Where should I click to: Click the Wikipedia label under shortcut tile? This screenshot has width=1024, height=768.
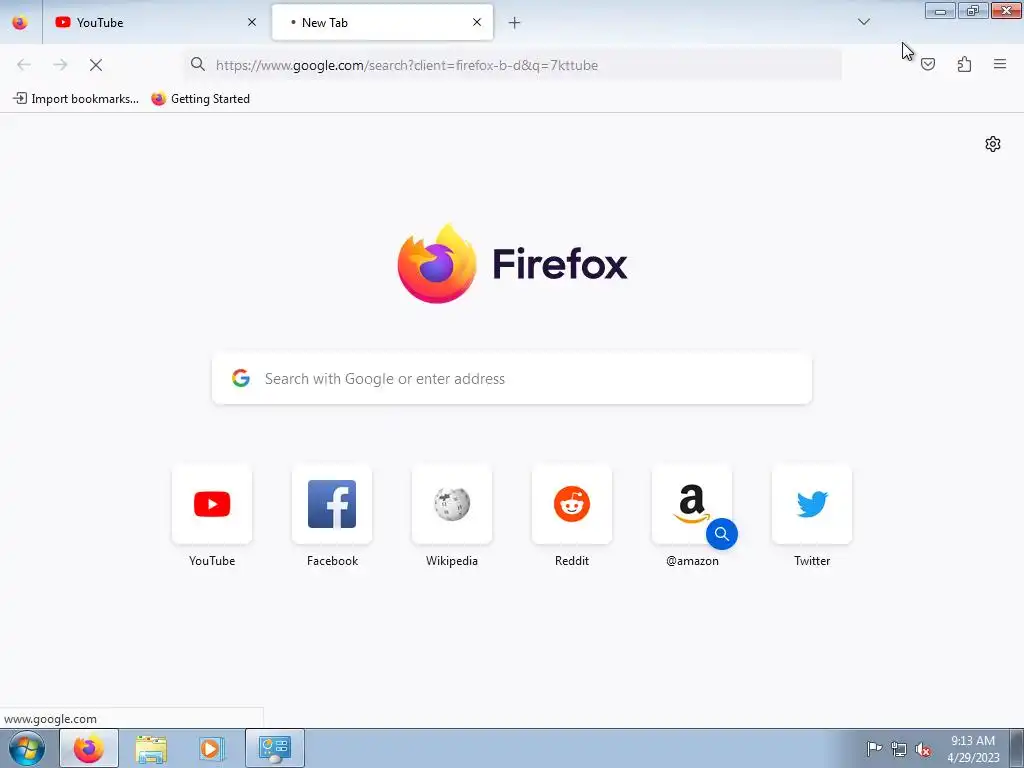[x=452, y=561]
